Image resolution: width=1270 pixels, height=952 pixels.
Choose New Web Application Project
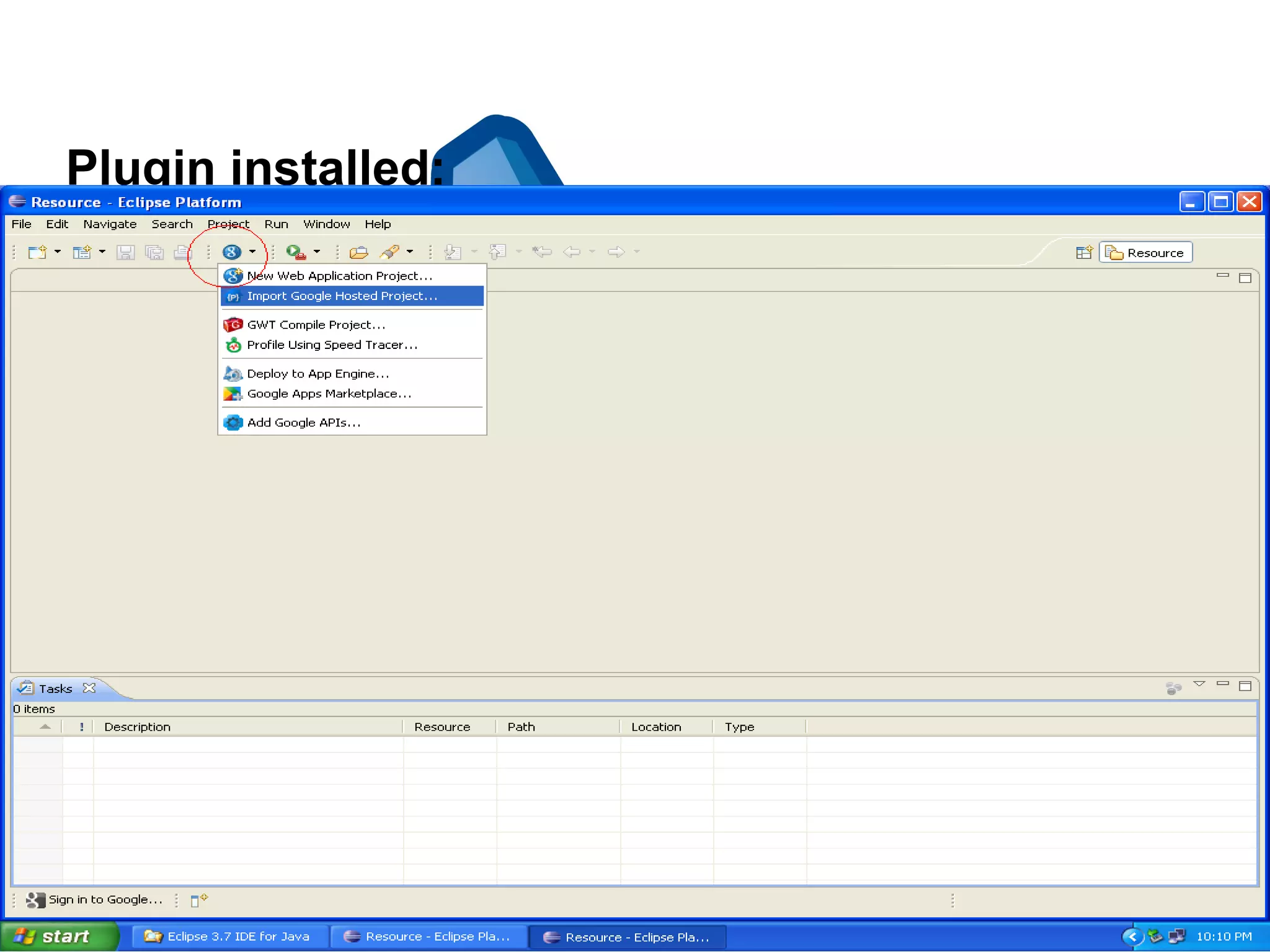(x=352, y=276)
